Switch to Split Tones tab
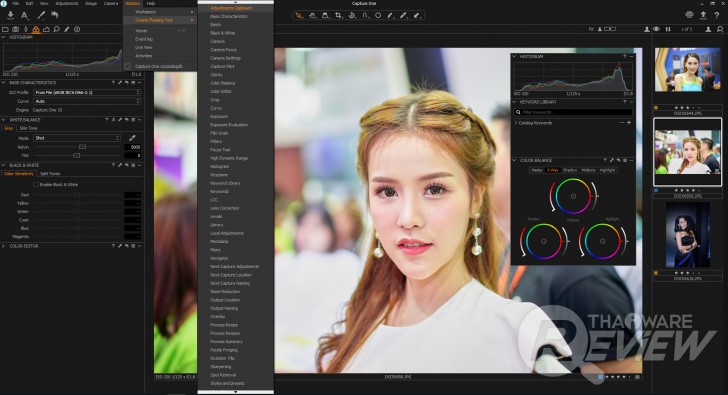The image size is (728, 395). [x=50, y=174]
